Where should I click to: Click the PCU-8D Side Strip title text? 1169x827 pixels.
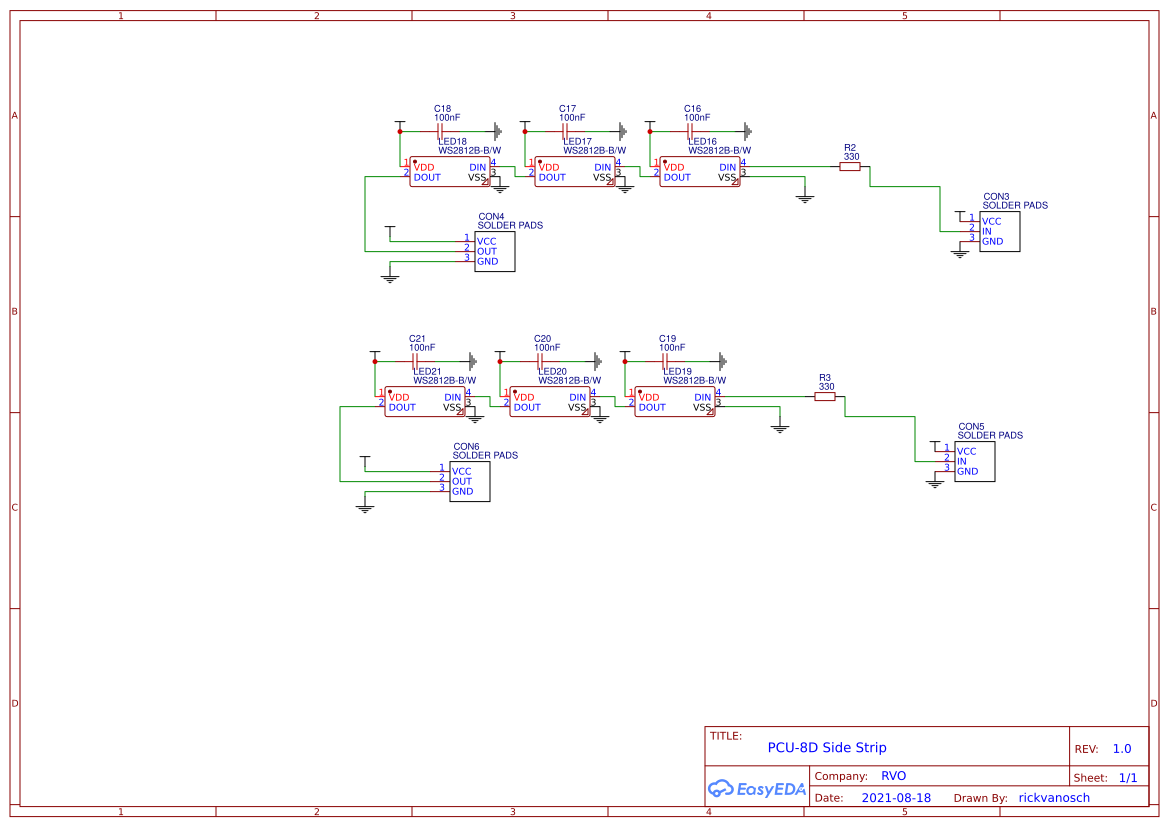coord(827,747)
